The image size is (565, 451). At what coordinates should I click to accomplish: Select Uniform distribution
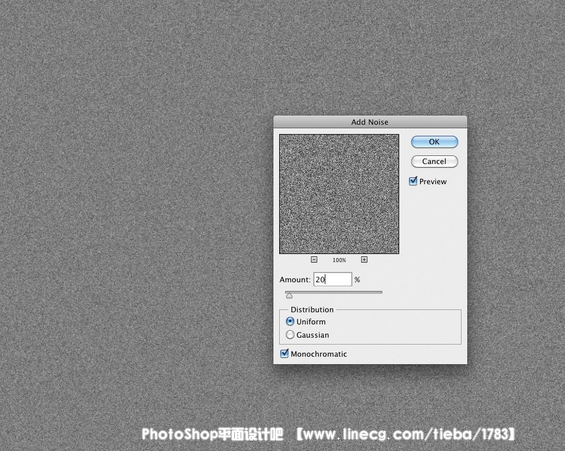pyautogui.click(x=290, y=321)
